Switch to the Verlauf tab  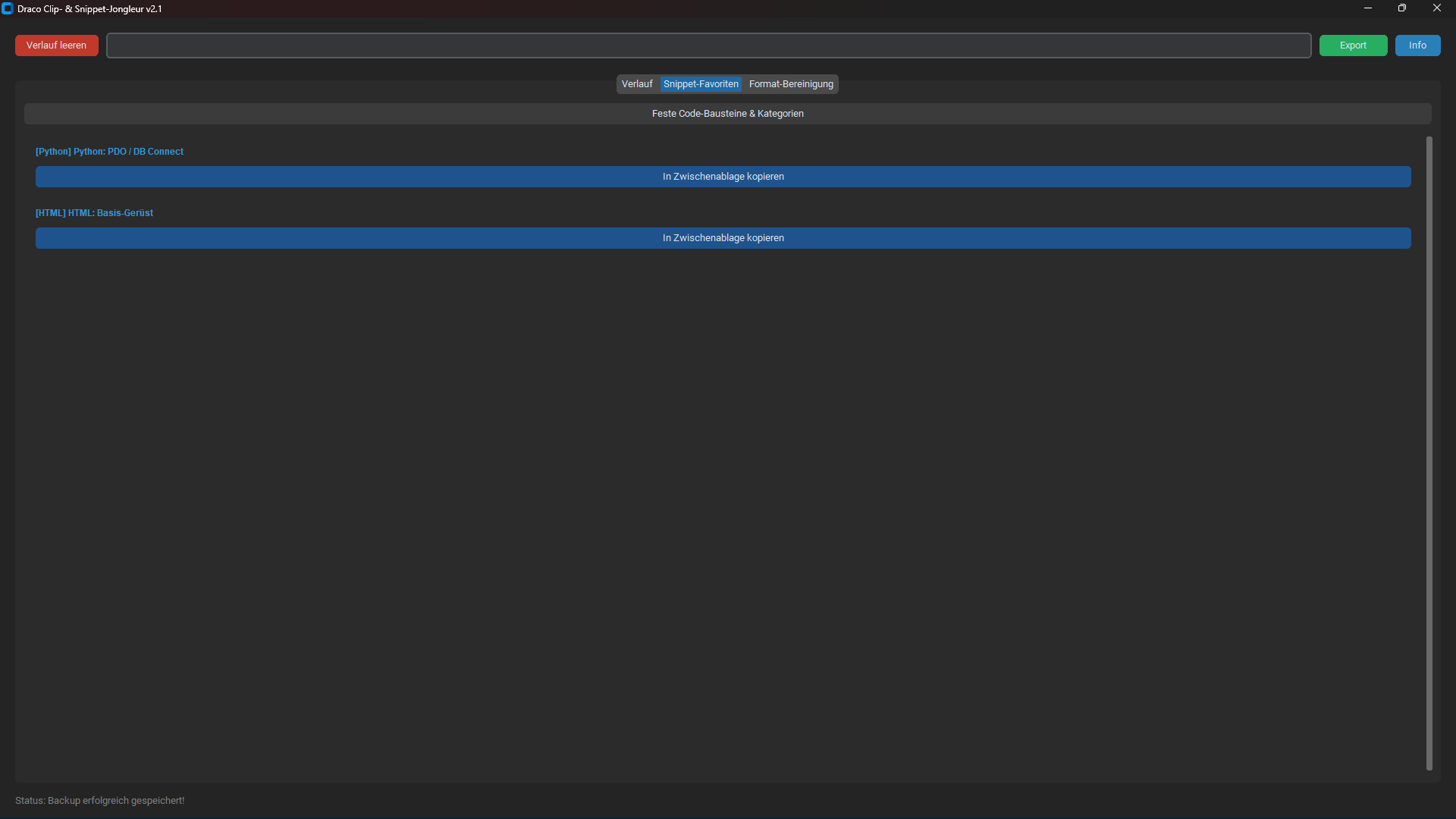(x=637, y=84)
